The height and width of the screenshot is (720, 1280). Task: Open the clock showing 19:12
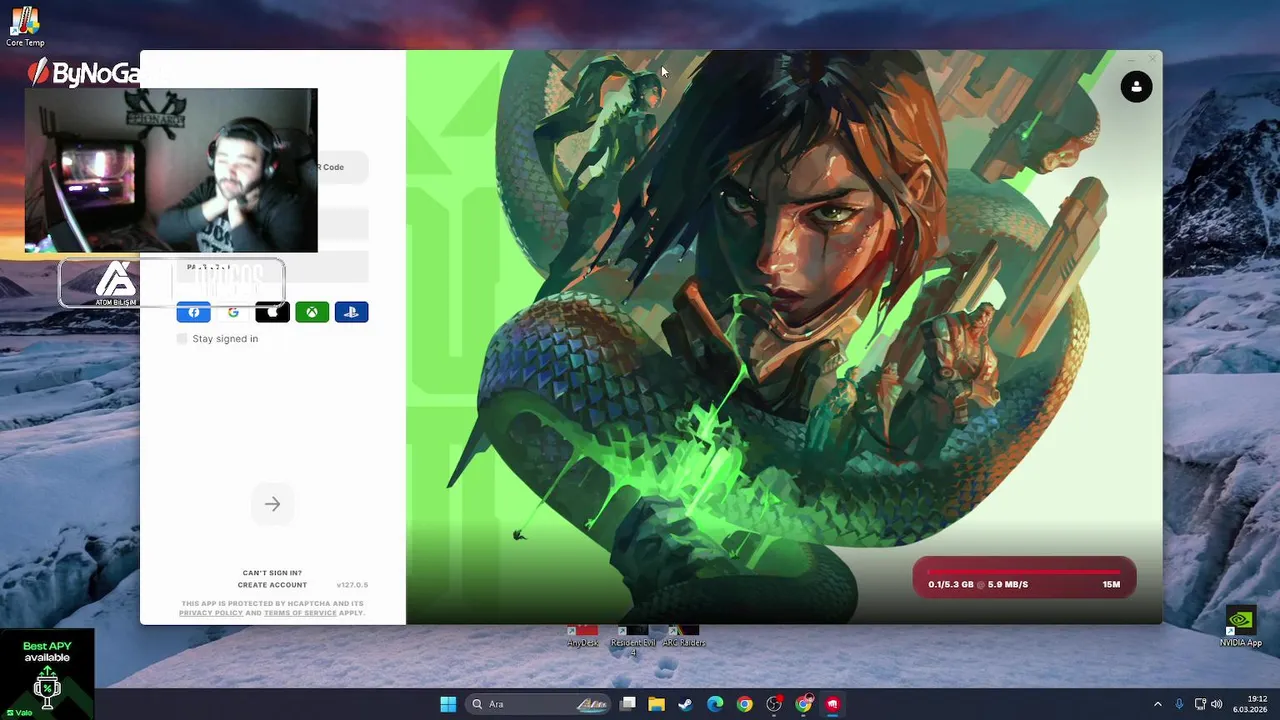[x=1250, y=704]
